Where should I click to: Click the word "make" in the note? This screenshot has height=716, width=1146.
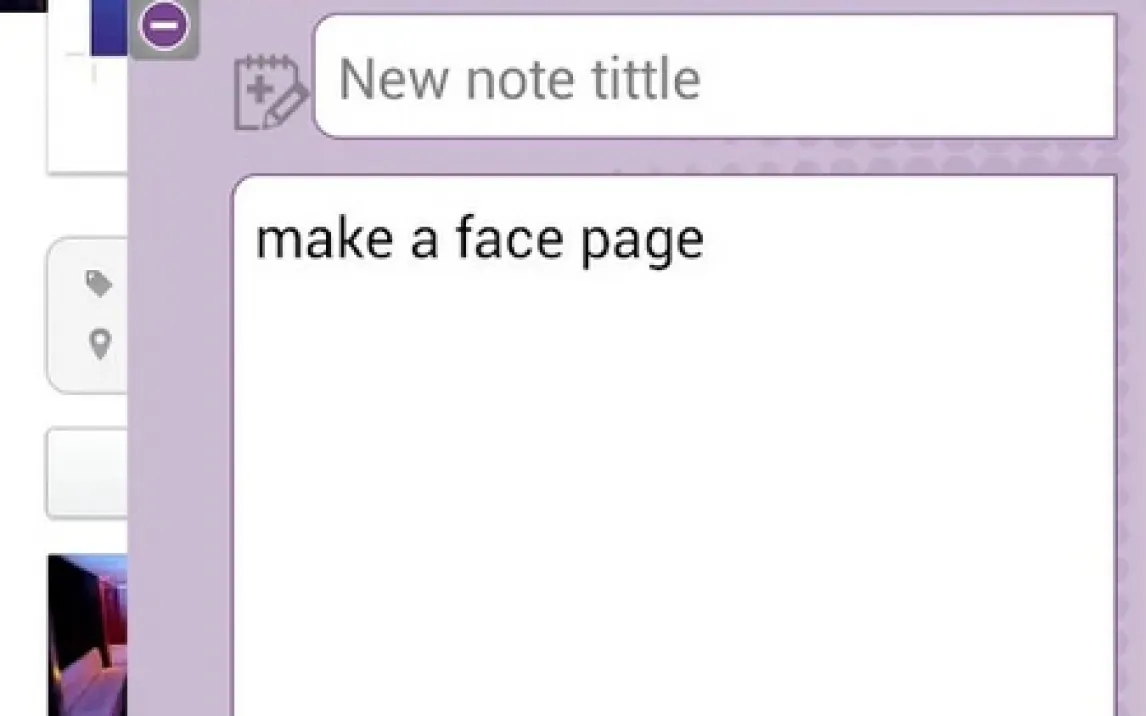pyautogui.click(x=324, y=239)
